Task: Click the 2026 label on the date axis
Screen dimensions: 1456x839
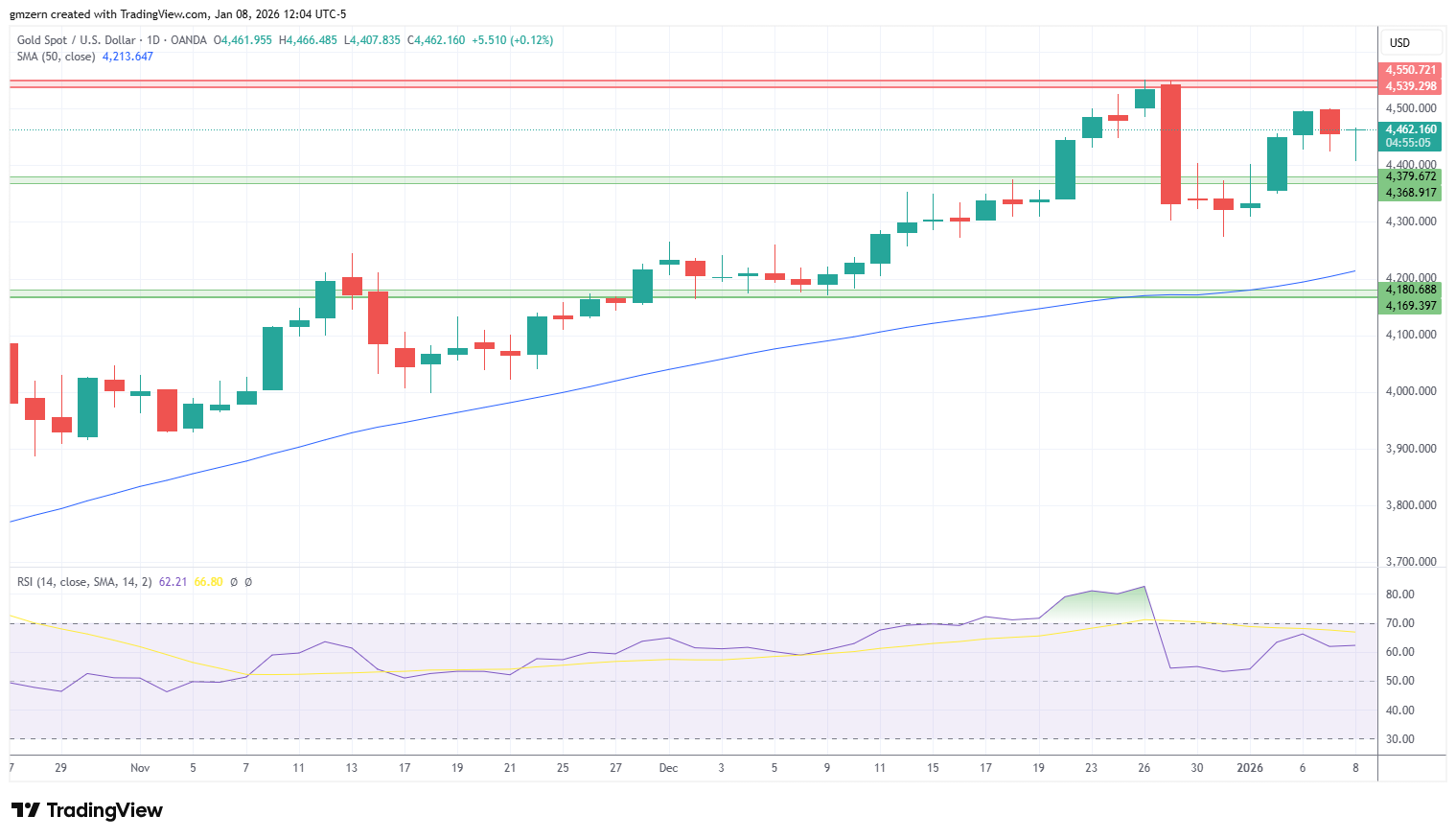Action: point(1250,768)
